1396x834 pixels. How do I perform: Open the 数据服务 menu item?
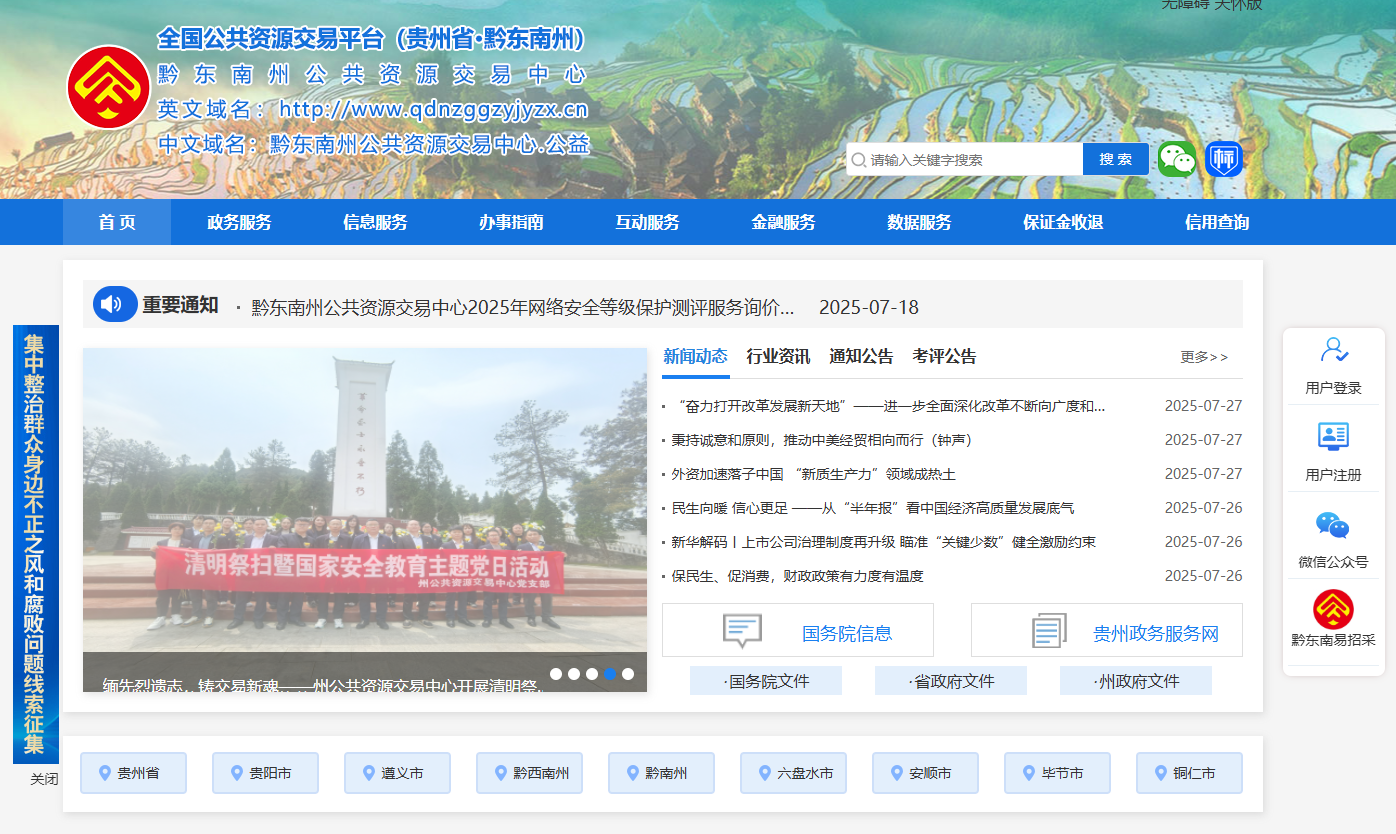[x=918, y=222]
